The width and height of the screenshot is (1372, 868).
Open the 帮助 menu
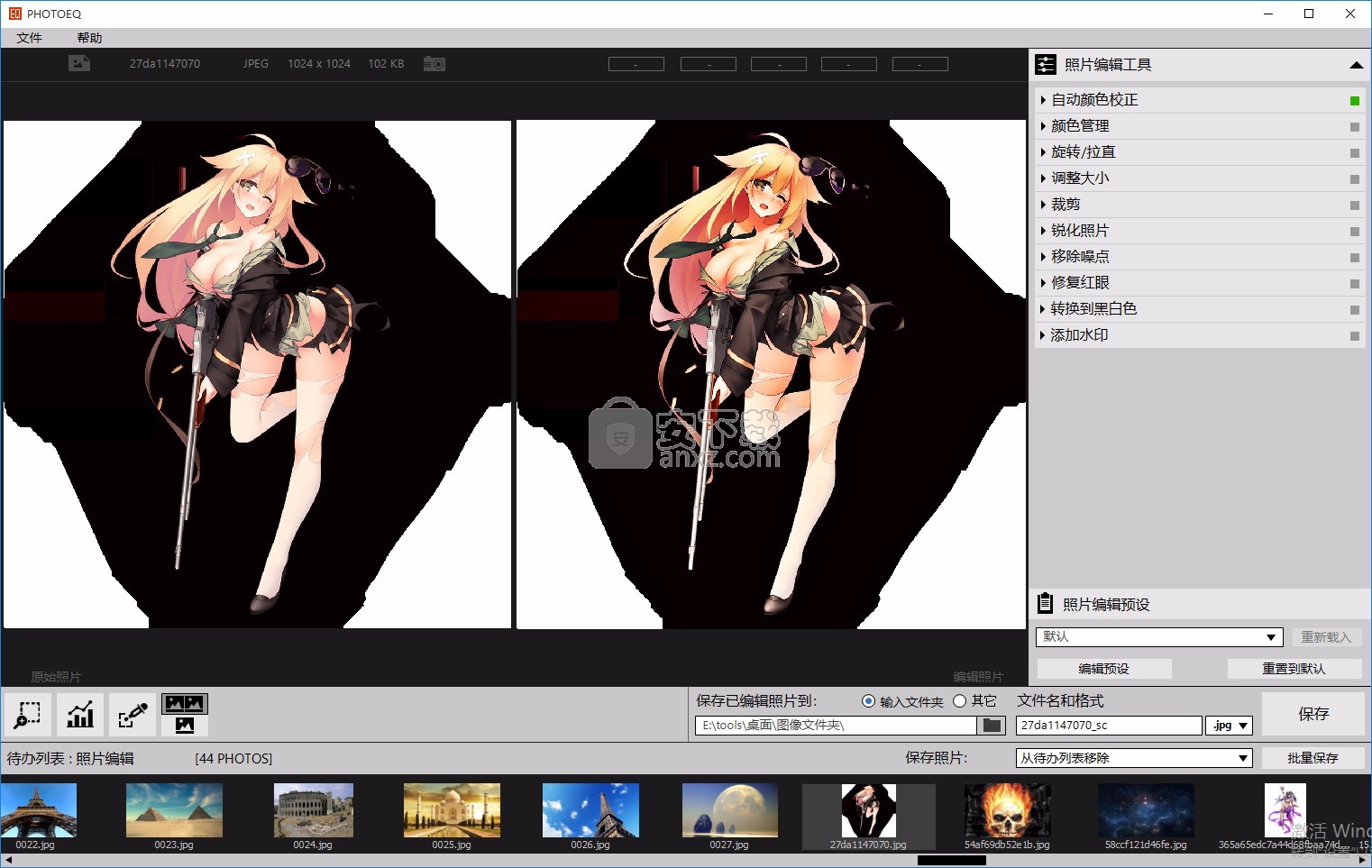pos(89,38)
